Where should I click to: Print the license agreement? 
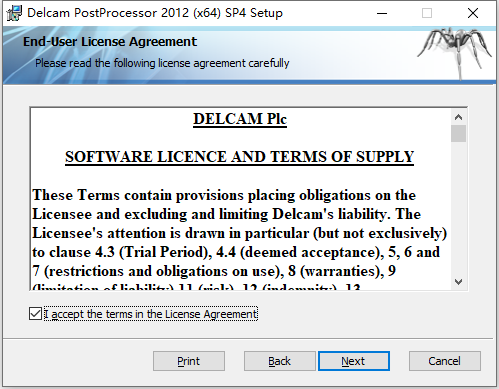pyautogui.click(x=189, y=361)
